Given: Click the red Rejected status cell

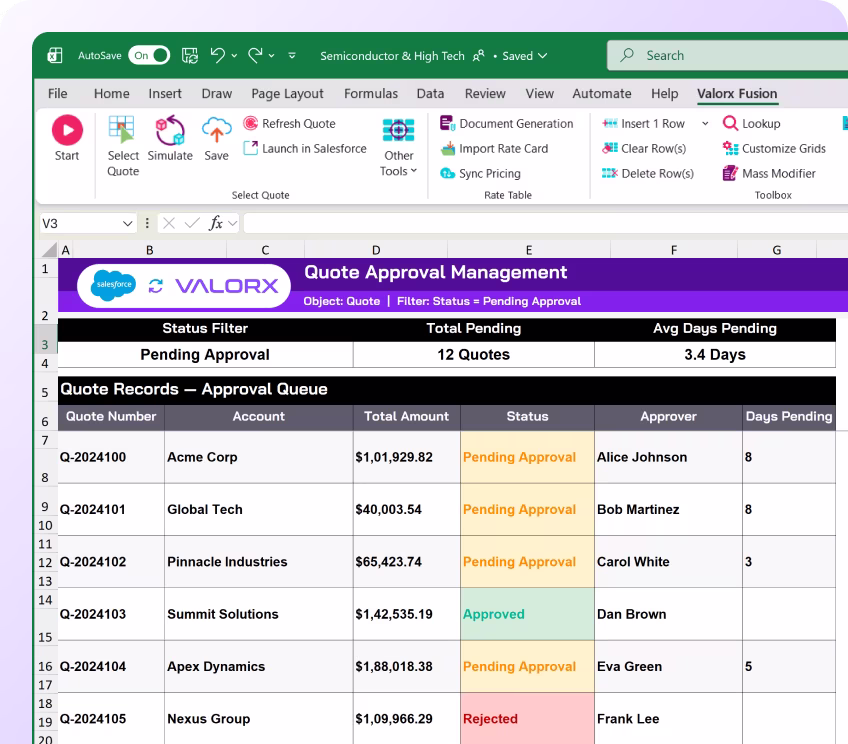Looking at the screenshot, I should pyautogui.click(x=527, y=719).
